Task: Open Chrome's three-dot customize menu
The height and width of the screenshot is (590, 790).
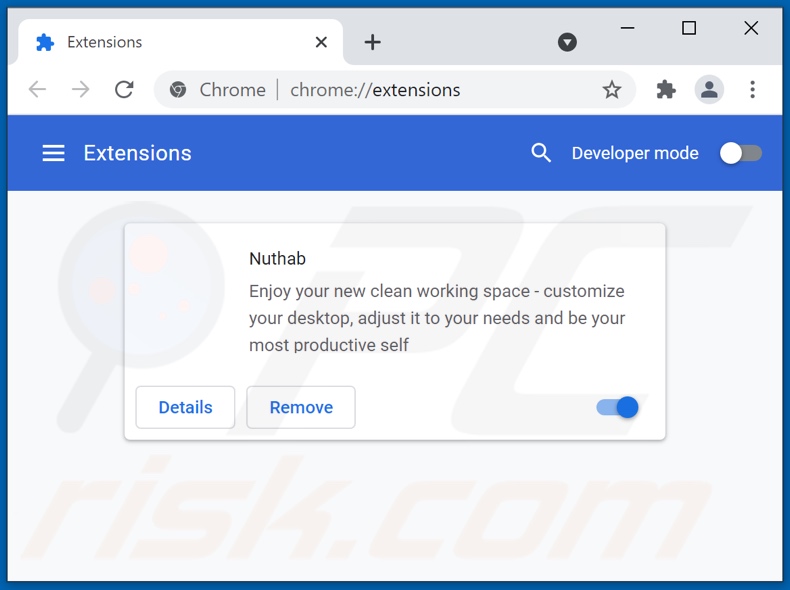Action: (x=752, y=90)
